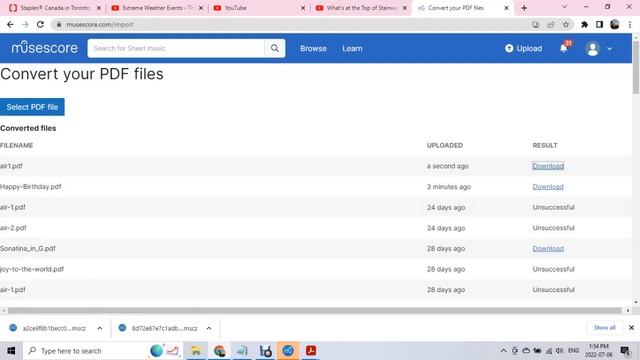The height and width of the screenshot is (360, 640).
Task: Toggle the browser side panel
Action: [x=599, y=24]
